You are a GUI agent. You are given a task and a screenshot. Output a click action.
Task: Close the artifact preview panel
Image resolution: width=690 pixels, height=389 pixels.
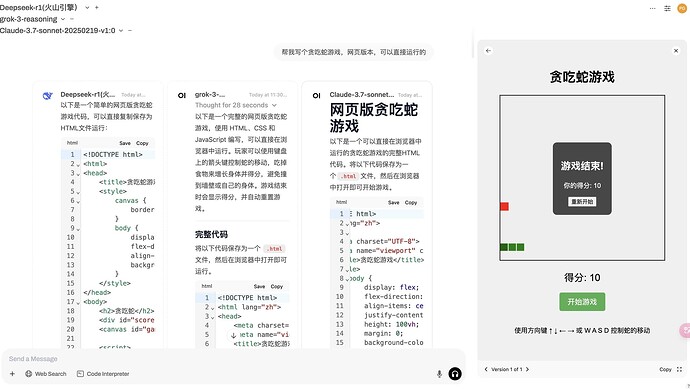point(676,51)
